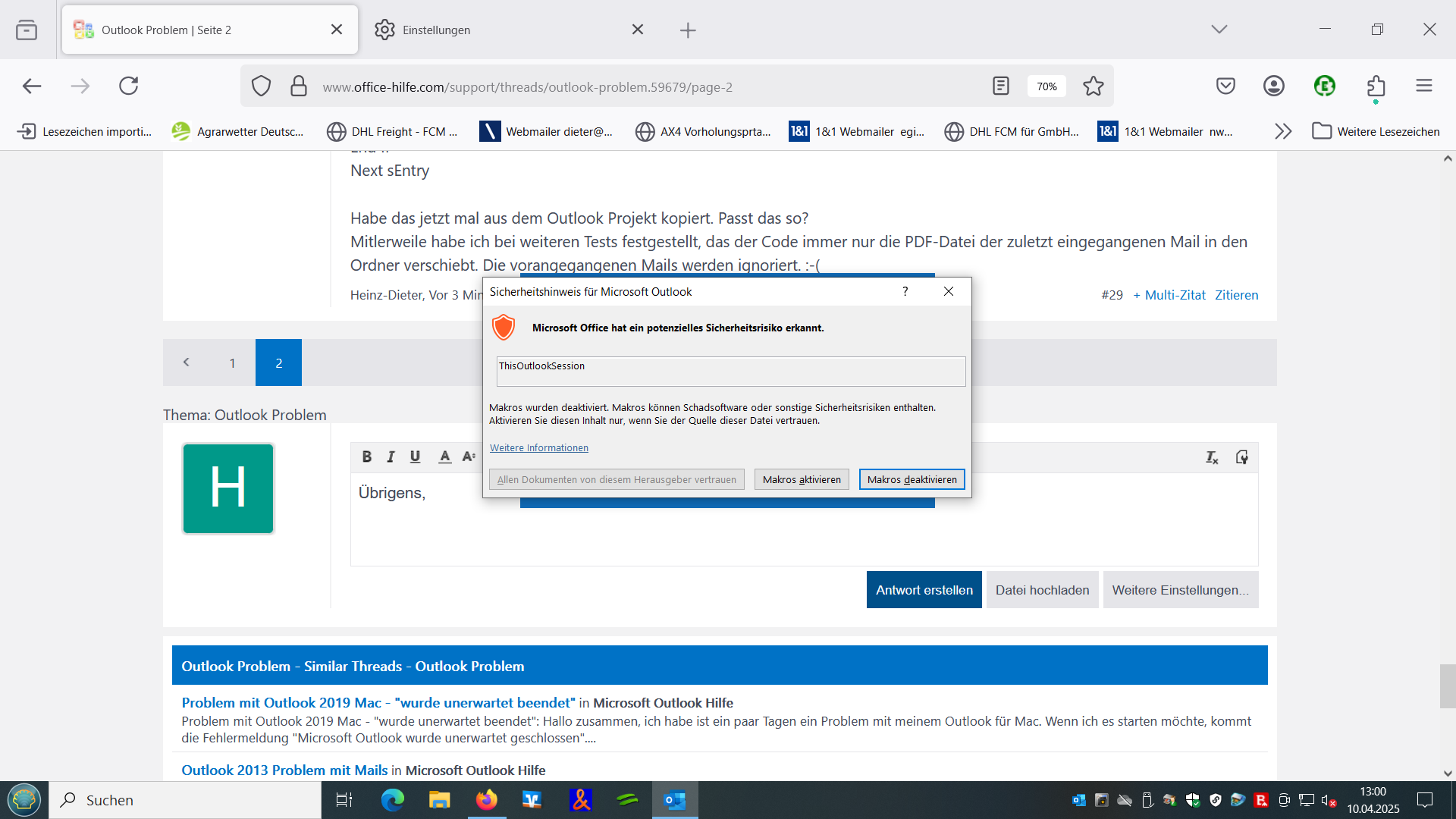Open the Extensions puzzle icon
This screenshot has height=819, width=1456.
(1376, 86)
